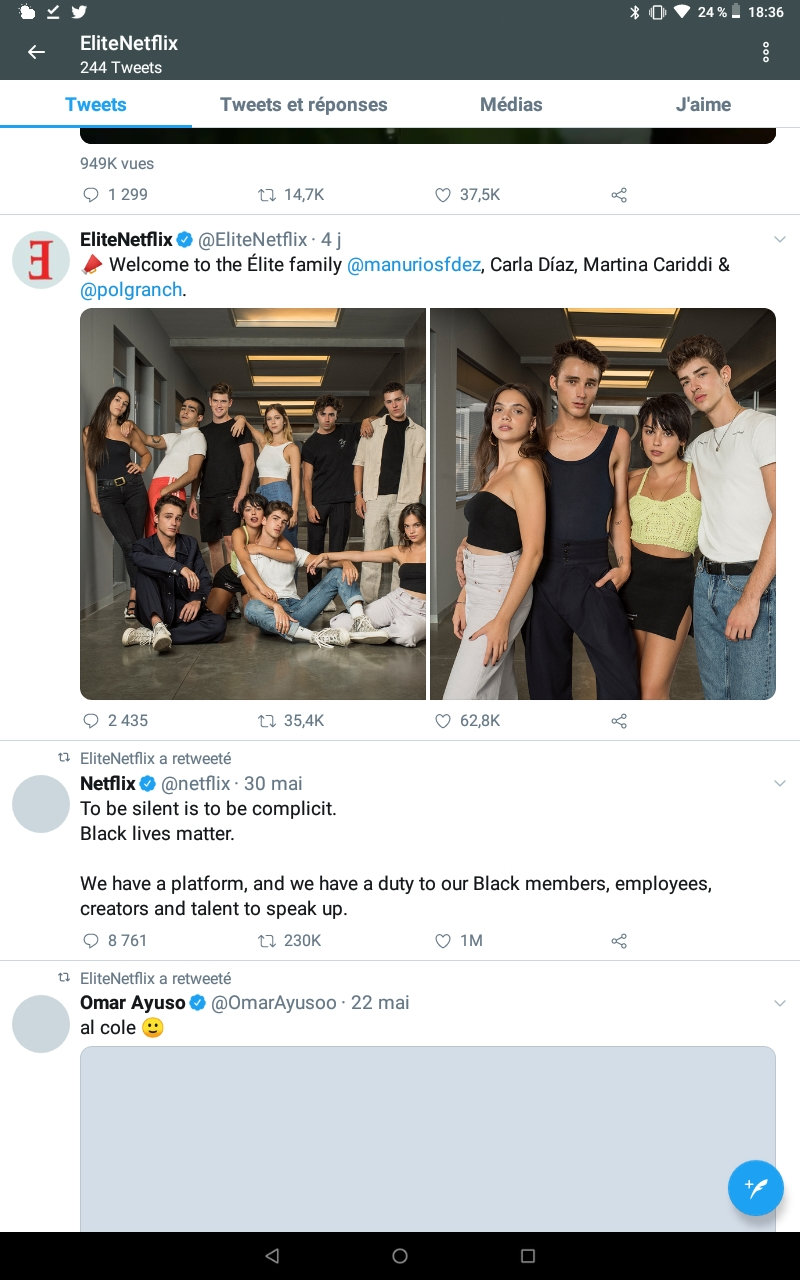This screenshot has width=800, height=1280.
Task: Retweet the Netflix Black lives matter tweet
Action: (x=267, y=940)
